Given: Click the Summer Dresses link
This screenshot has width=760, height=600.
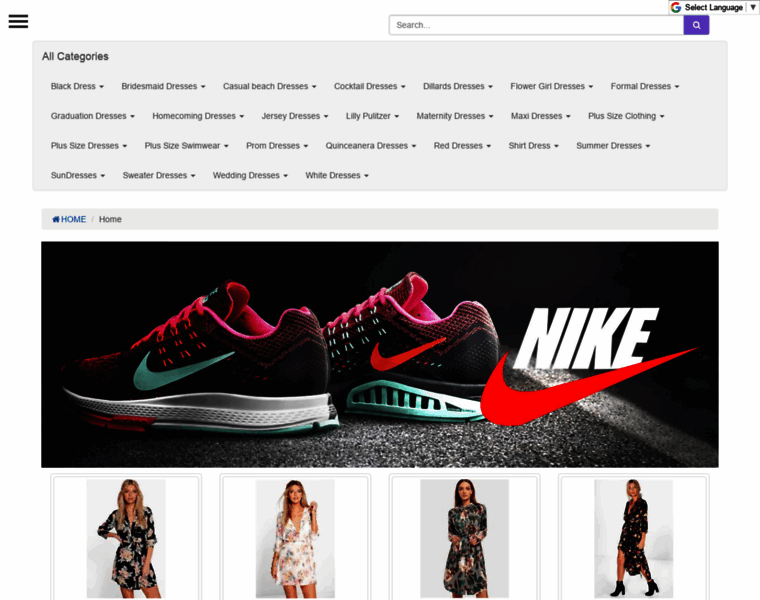Looking at the screenshot, I should (613, 146).
